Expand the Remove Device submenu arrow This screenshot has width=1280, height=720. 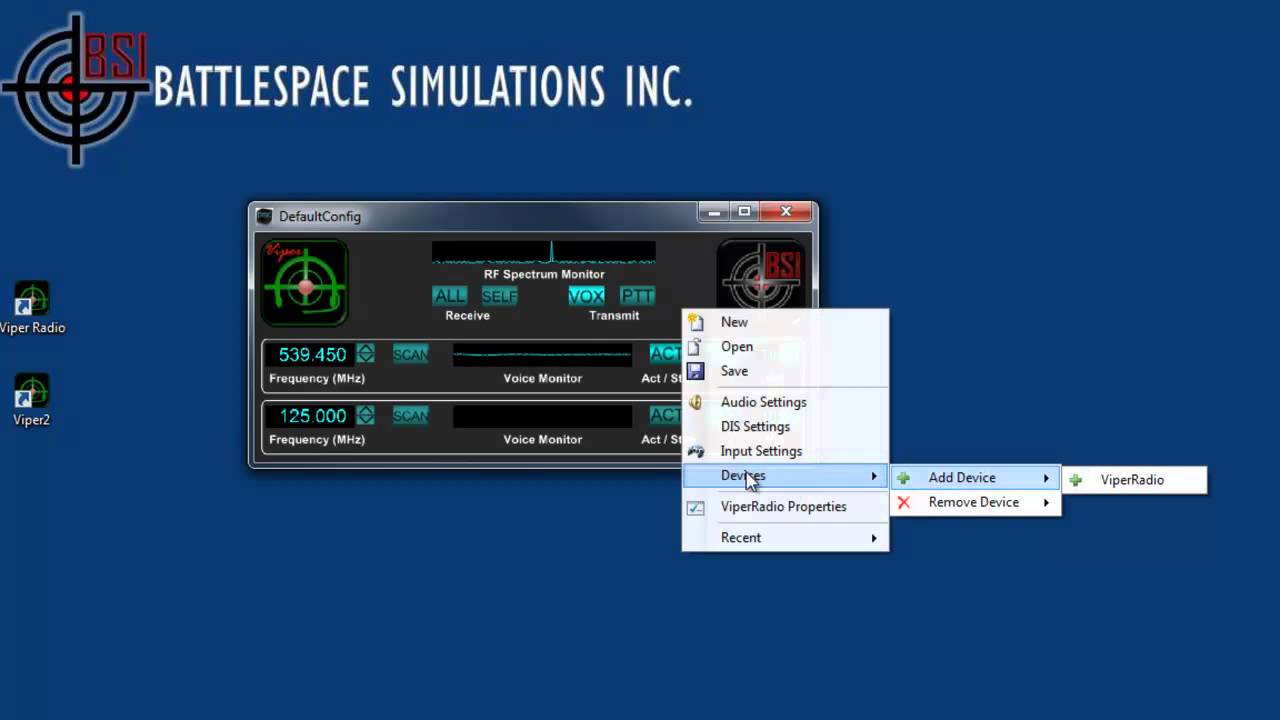coord(1047,502)
